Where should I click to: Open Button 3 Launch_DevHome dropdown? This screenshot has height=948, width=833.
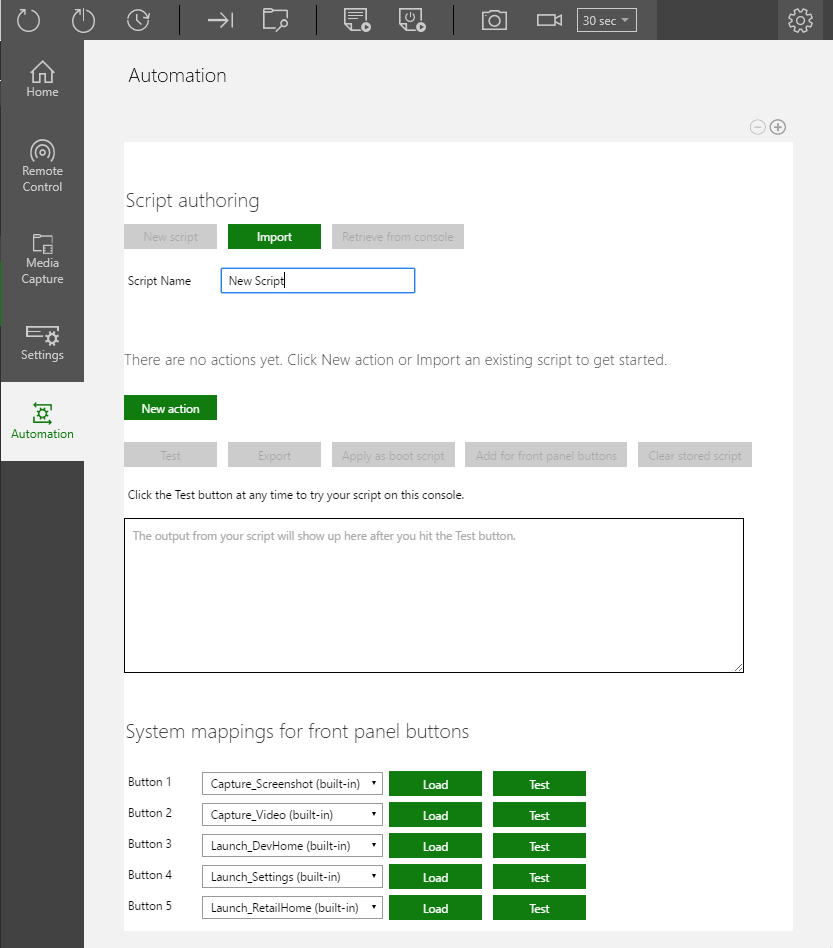pos(293,845)
